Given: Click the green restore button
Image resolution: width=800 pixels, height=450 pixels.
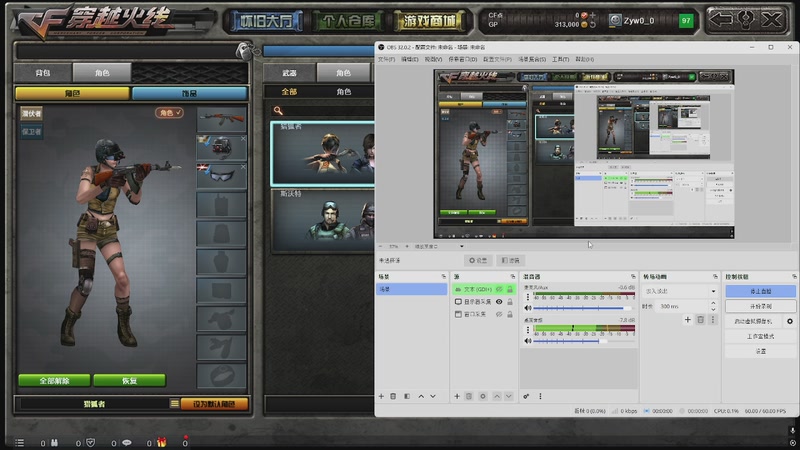Looking at the screenshot, I should (x=129, y=381).
